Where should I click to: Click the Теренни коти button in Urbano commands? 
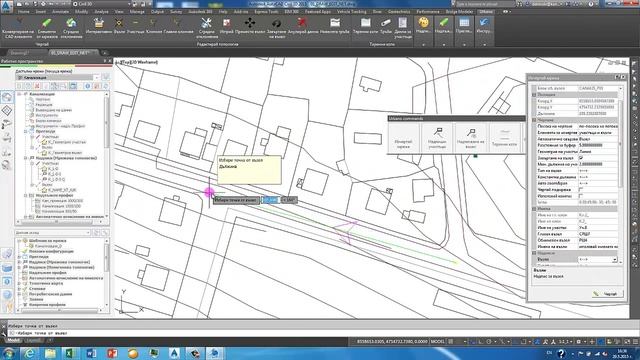tap(504, 138)
